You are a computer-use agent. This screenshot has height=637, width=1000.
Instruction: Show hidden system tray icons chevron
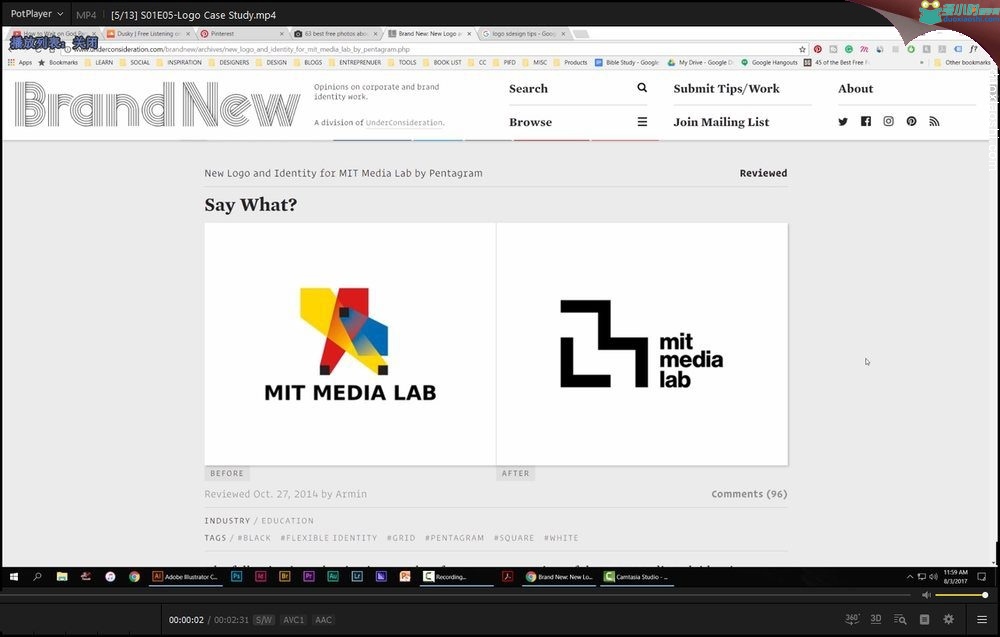909,576
